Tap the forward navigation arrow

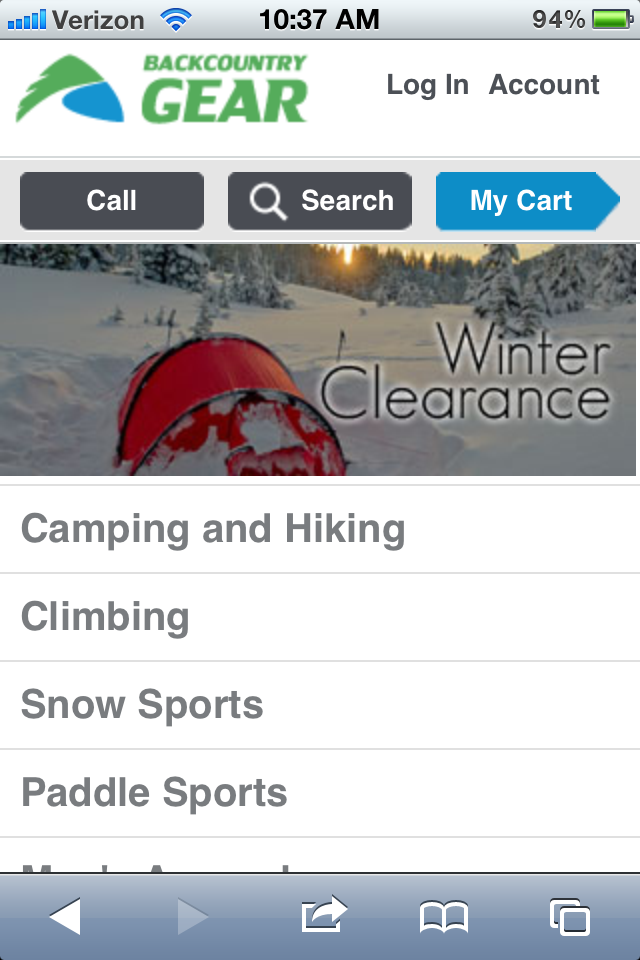194,913
